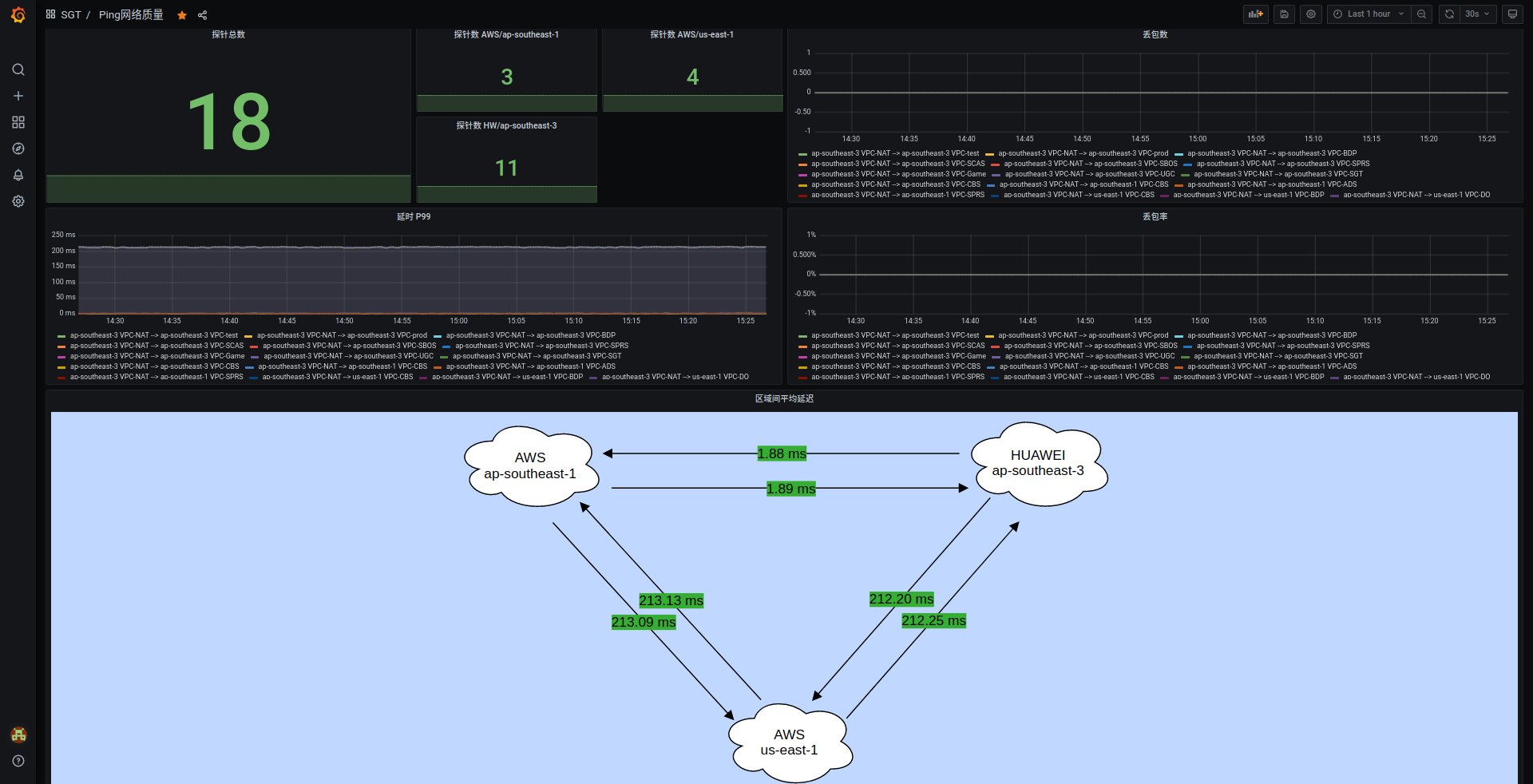
Task: Zoom out the time range
Action: pyautogui.click(x=1421, y=14)
